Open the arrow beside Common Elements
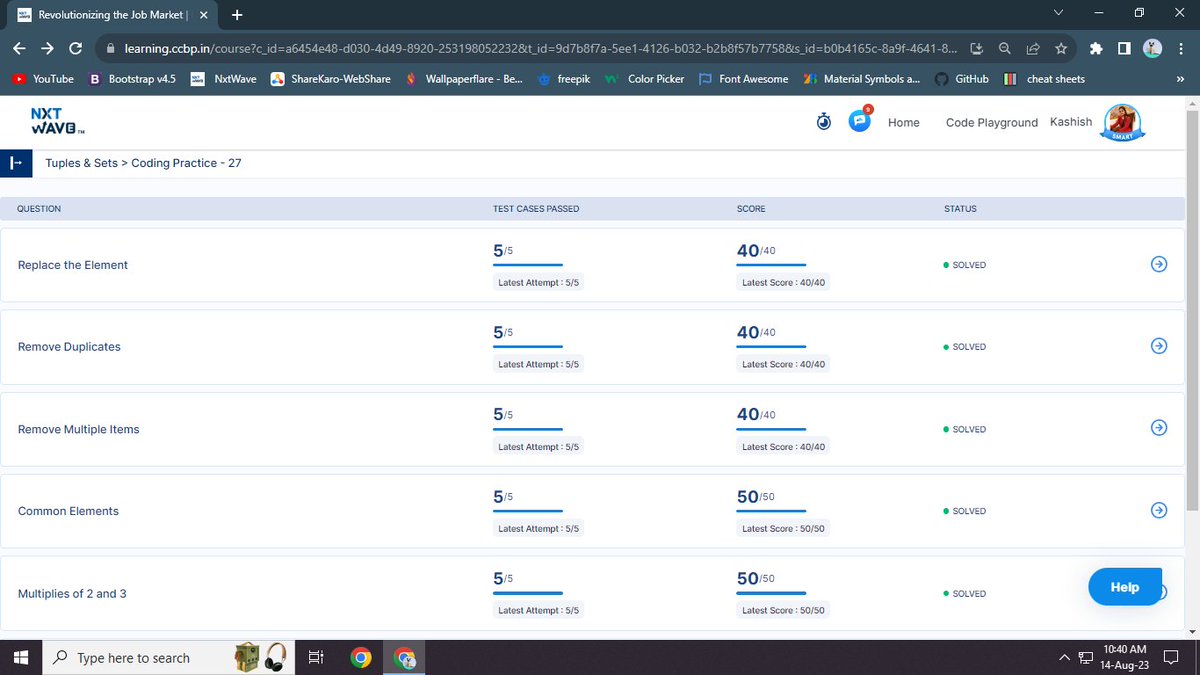This screenshot has width=1200, height=675. pos(1159,510)
